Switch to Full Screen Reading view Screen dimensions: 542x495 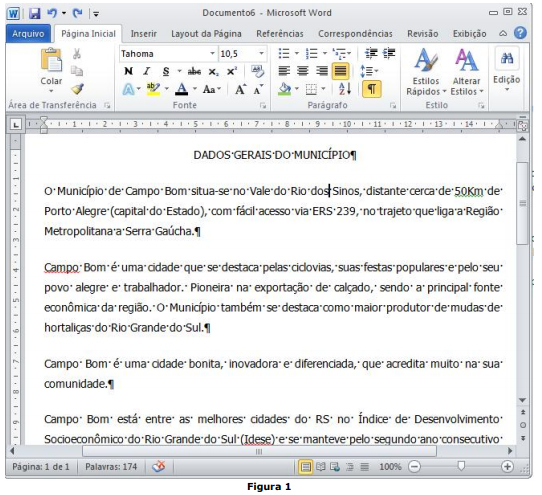[x=320, y=467]
